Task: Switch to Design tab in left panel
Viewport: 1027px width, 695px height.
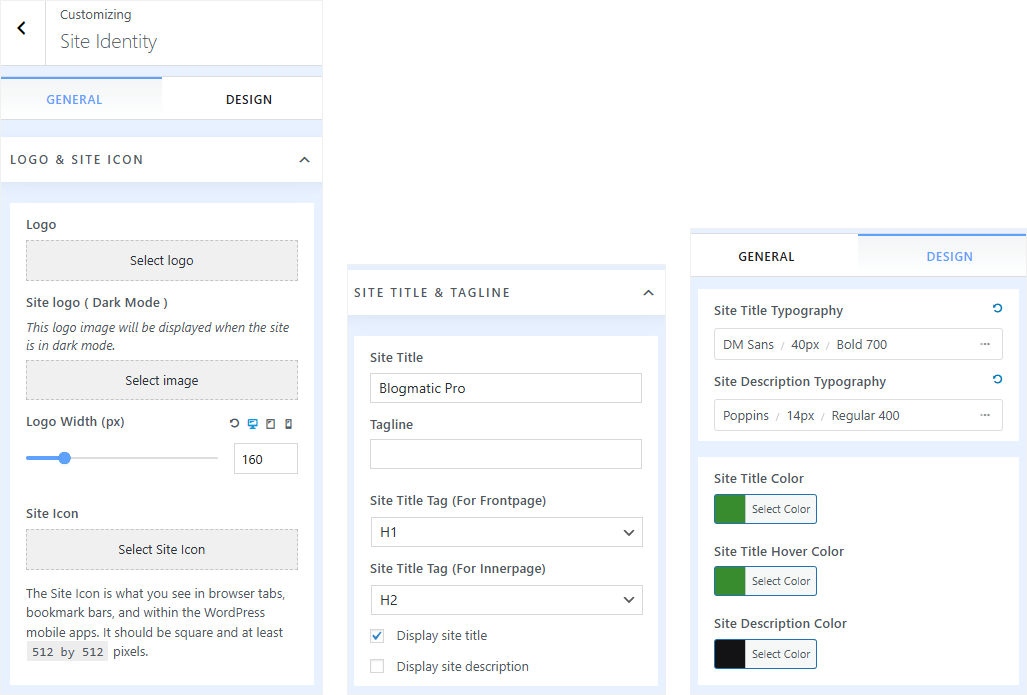Action: click(248, 99)
